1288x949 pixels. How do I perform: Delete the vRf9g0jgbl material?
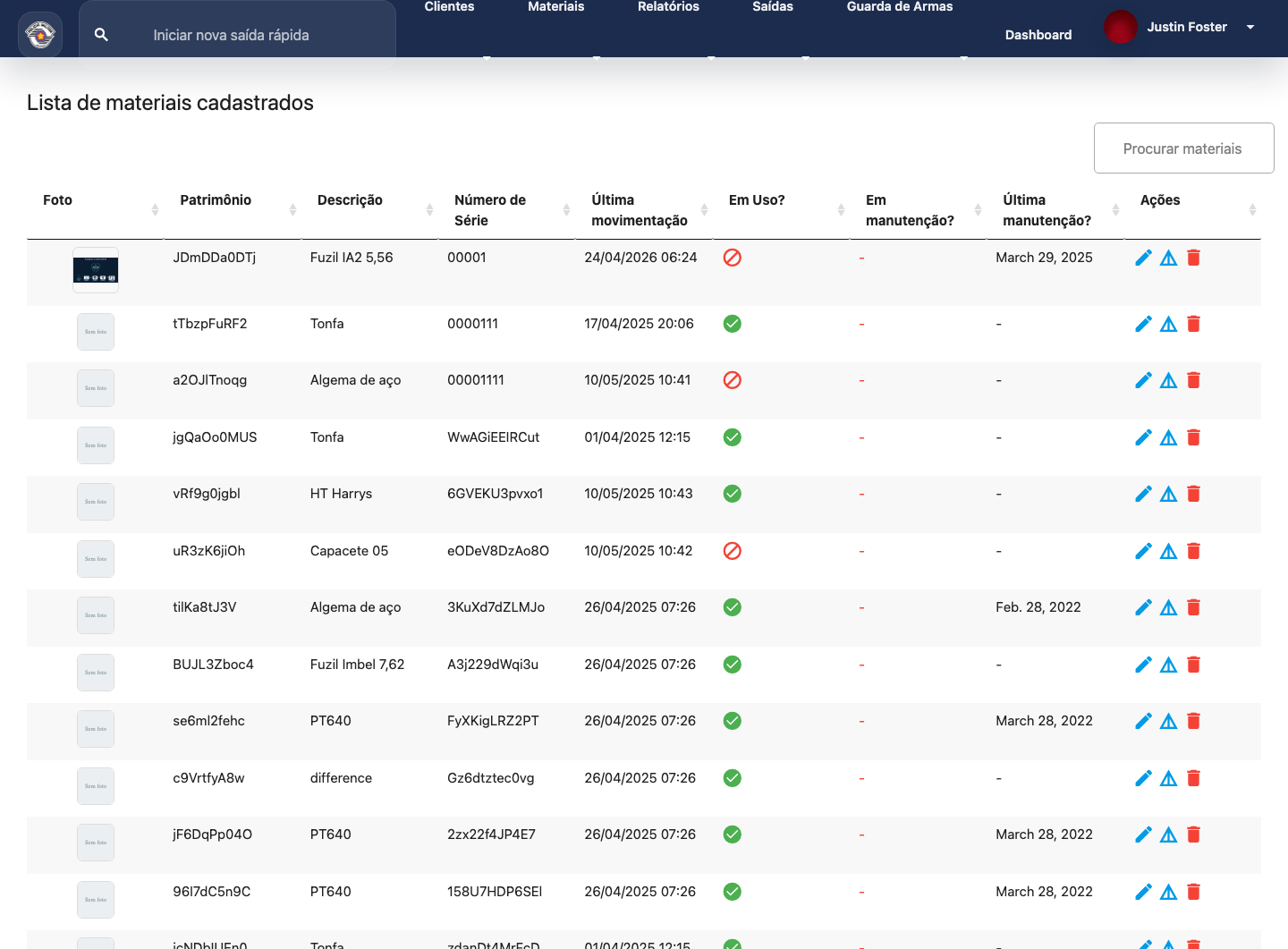point(1193,494)
